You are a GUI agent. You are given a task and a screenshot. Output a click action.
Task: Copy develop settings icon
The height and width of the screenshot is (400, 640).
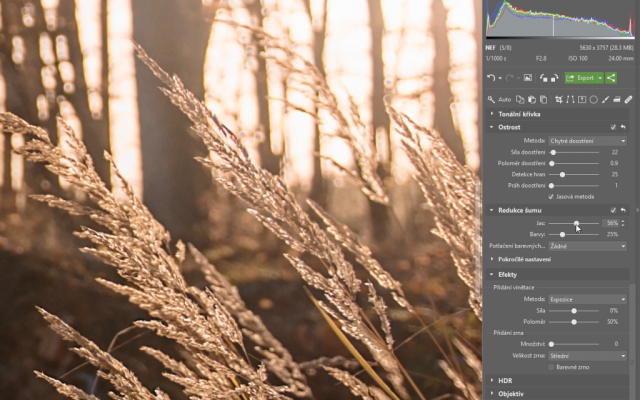pyautogui.click(x=520, y=99)
